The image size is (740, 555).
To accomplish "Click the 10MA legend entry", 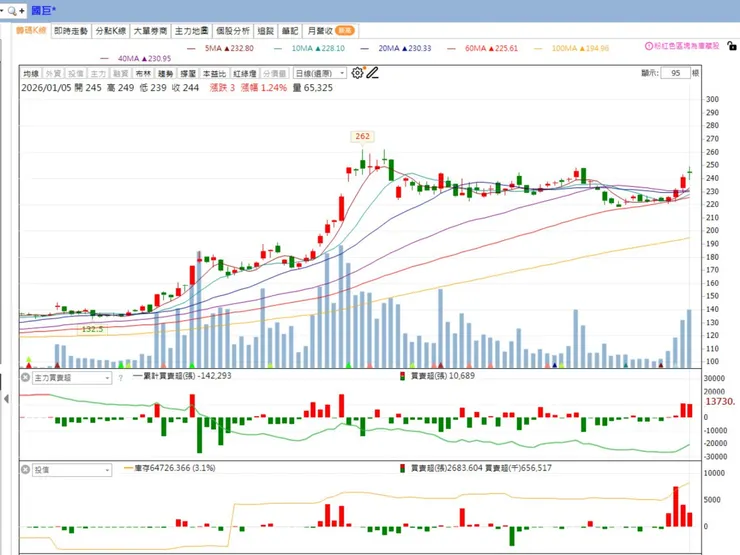I will [x=309, y=48].
